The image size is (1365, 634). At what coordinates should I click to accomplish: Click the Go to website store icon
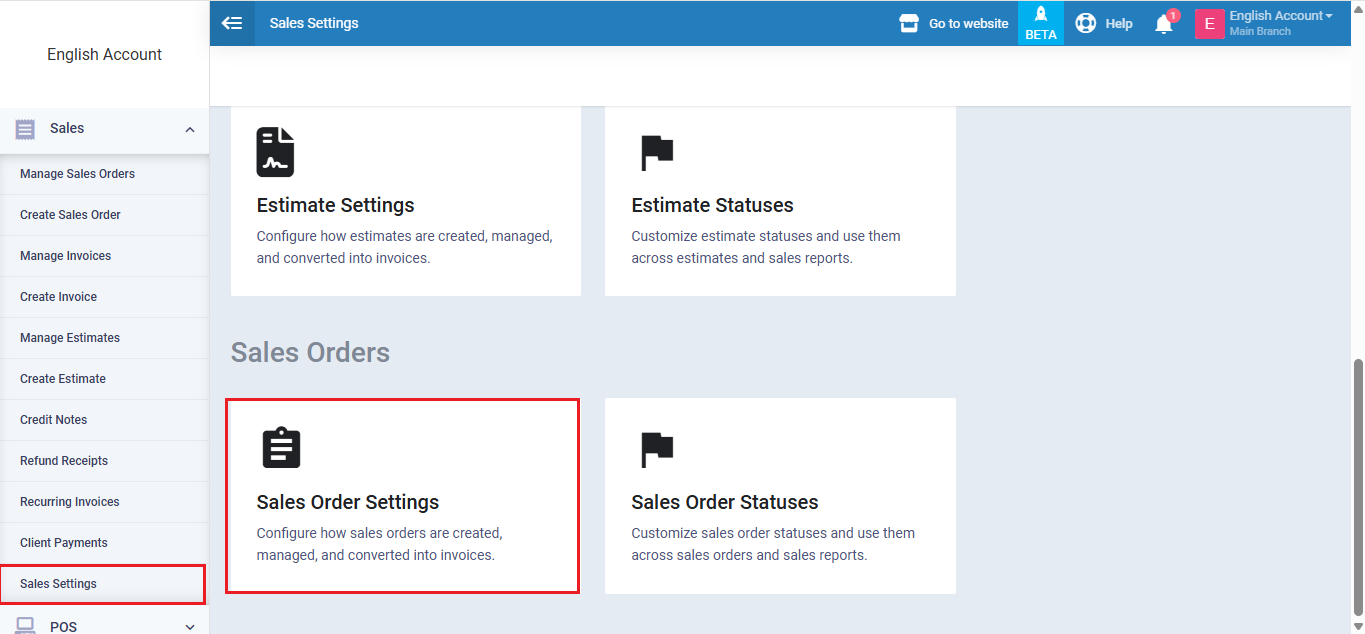tap(909, 23)
